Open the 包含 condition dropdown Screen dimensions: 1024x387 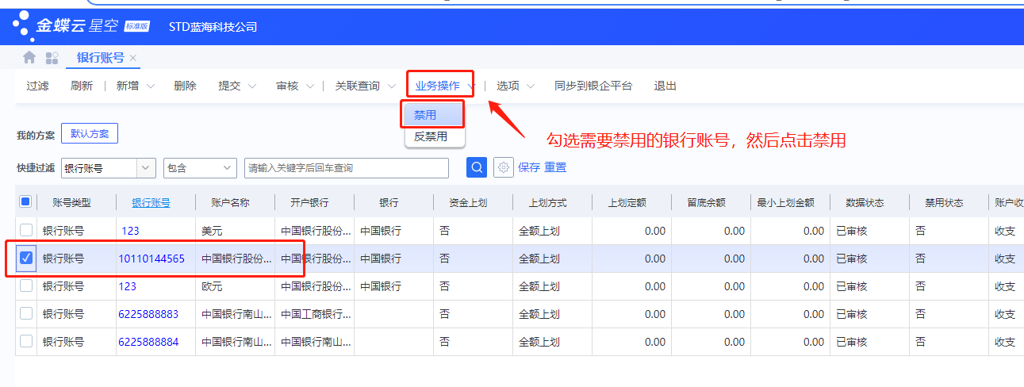[200, 168]
